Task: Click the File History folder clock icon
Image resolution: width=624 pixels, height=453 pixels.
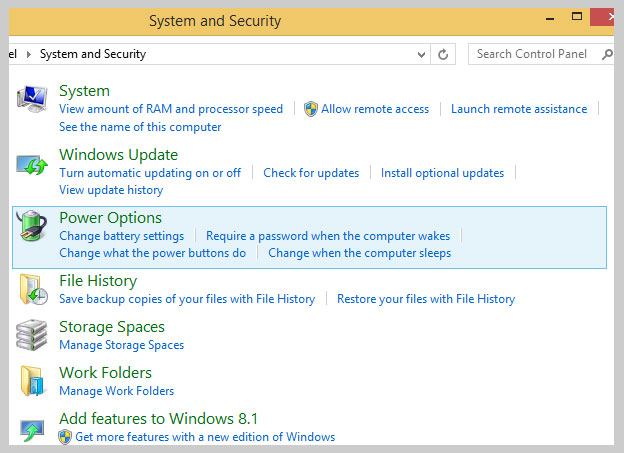Action: coord(34,289)
